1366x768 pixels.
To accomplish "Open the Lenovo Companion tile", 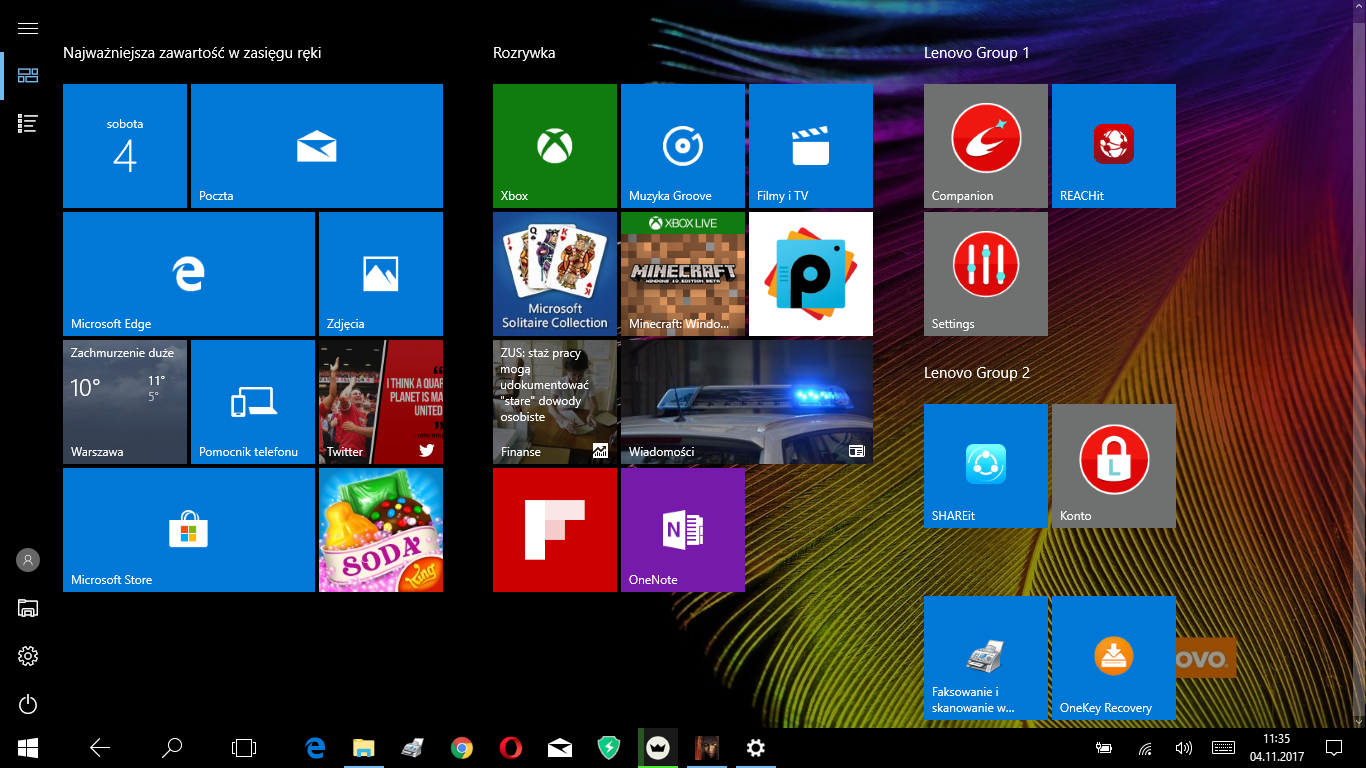I will click(x=985, y=146).
